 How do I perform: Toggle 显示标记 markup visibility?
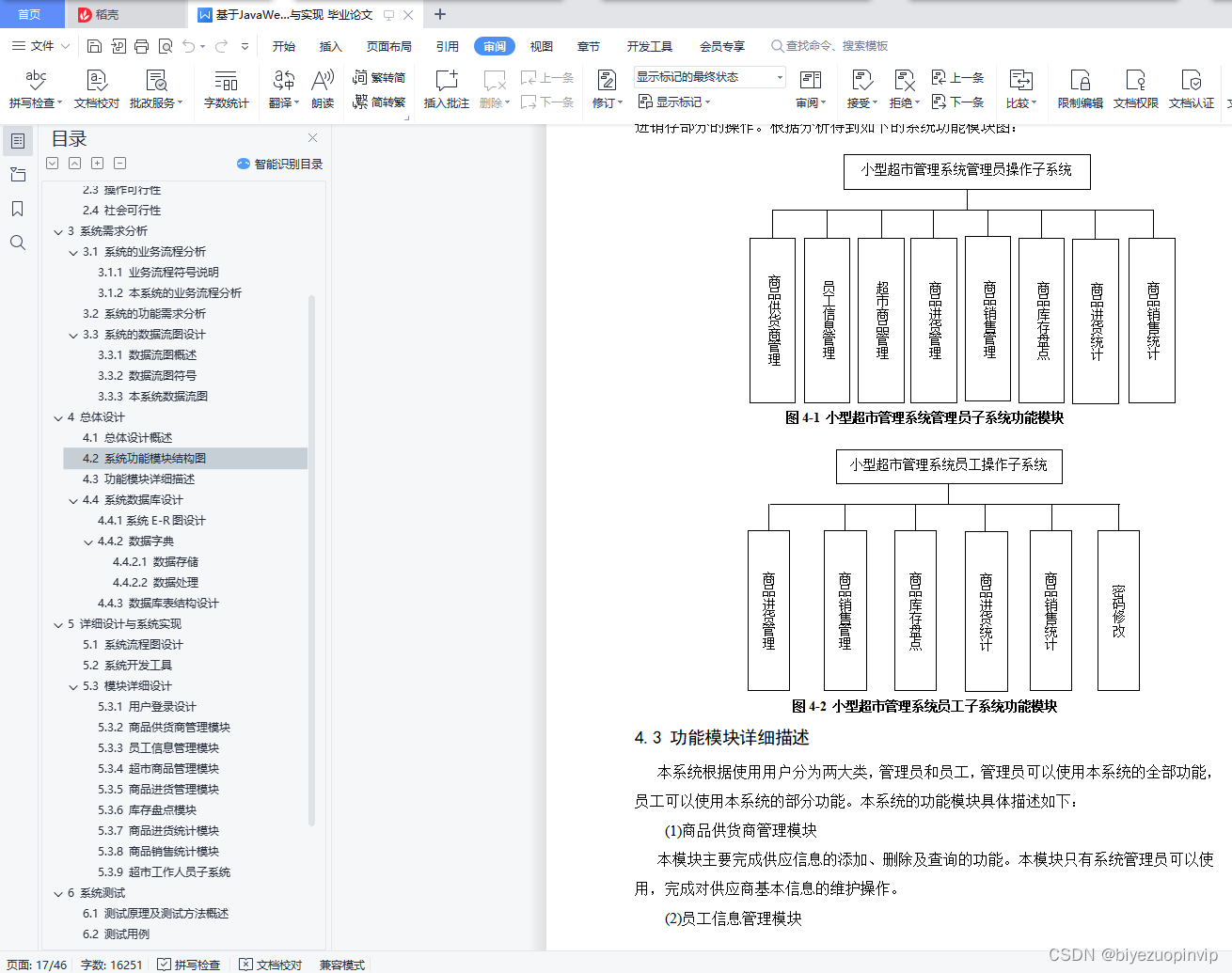click(x=673, y=102)
